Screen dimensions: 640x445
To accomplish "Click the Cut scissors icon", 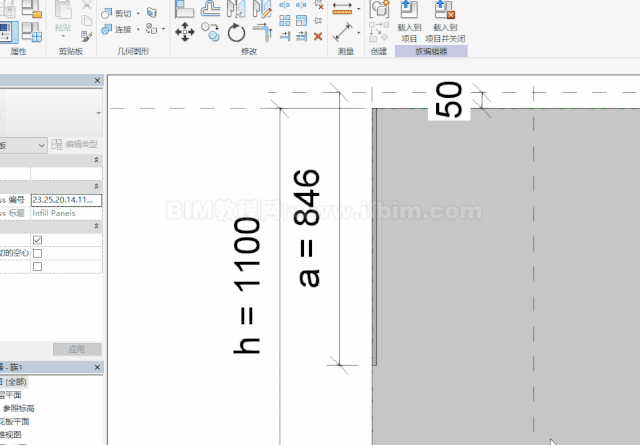I will tap(87, 5).
